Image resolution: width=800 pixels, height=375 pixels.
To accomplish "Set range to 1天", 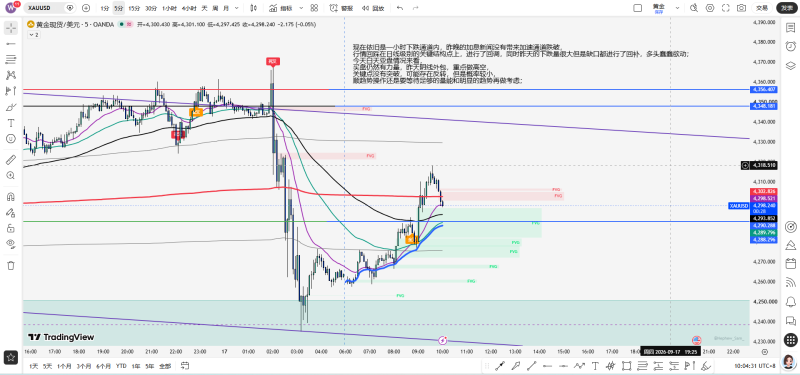I will tap(34, 366).
